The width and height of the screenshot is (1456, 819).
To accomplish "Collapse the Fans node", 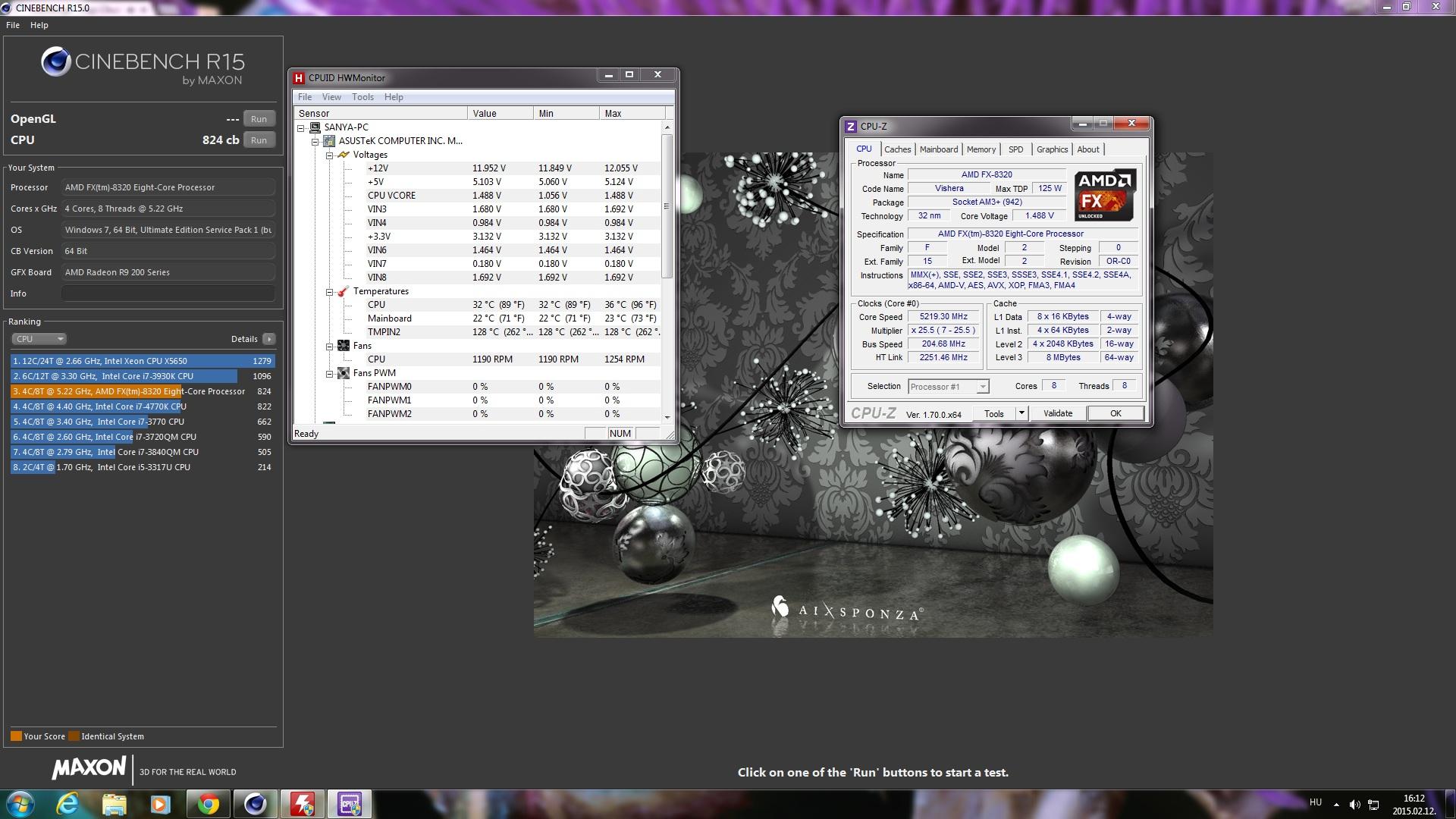I will (329, 346).
